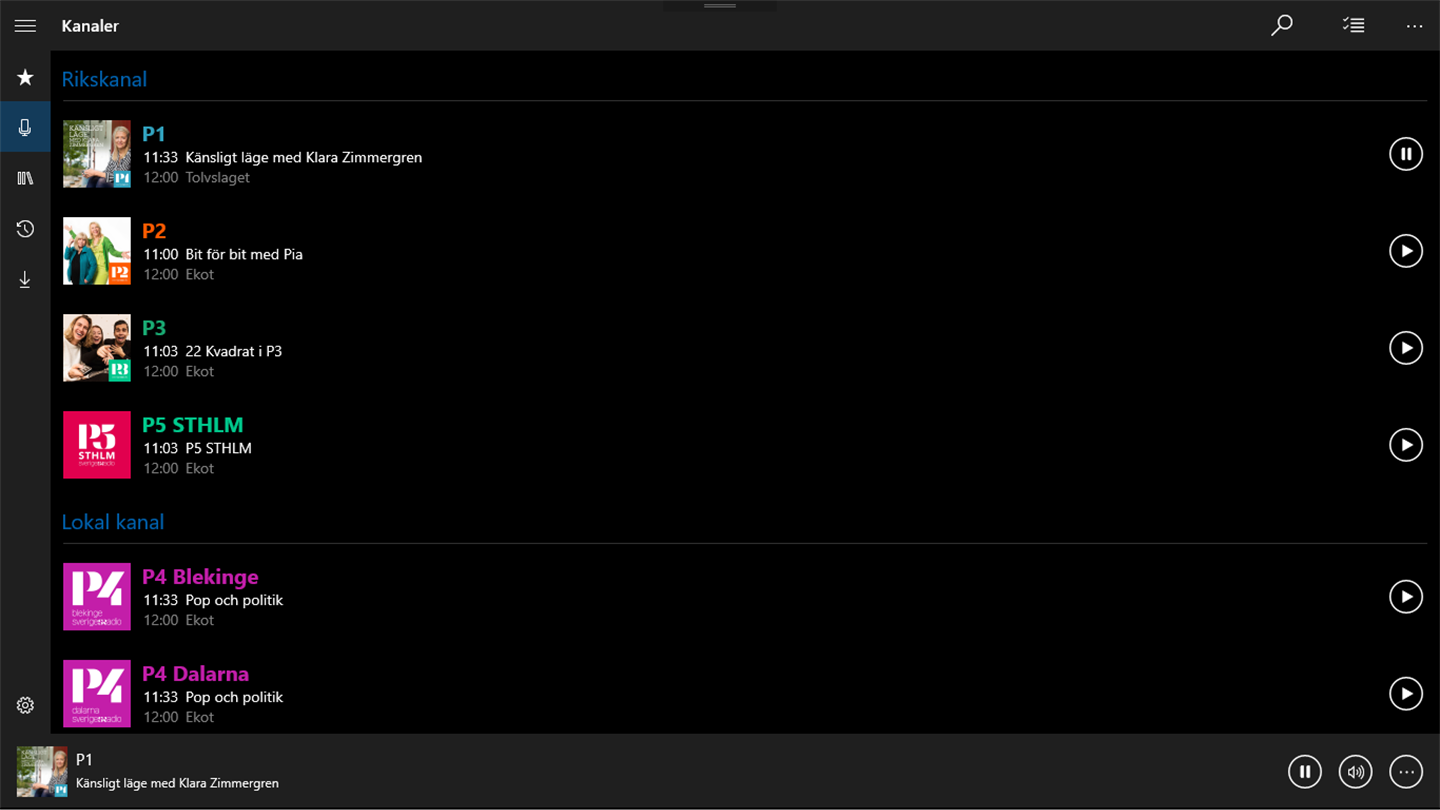1440x810 pixels.
Task: Click the Rikskanal section header
Action: [x=104, y=79]
